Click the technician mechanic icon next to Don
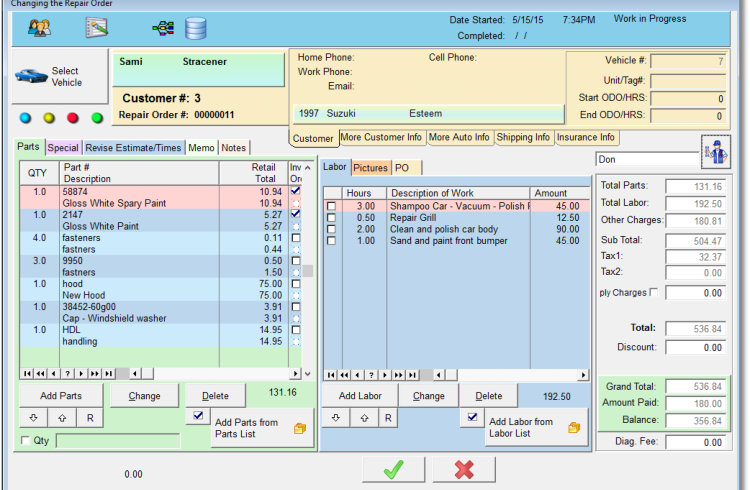This screenshot has width=750, height=490. click(x=716, y=151)
